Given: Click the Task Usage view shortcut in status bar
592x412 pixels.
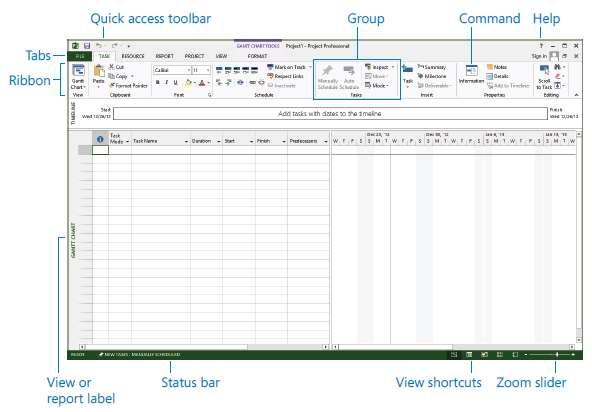Looking at the screenshot, I should click(x=469, y=355).
